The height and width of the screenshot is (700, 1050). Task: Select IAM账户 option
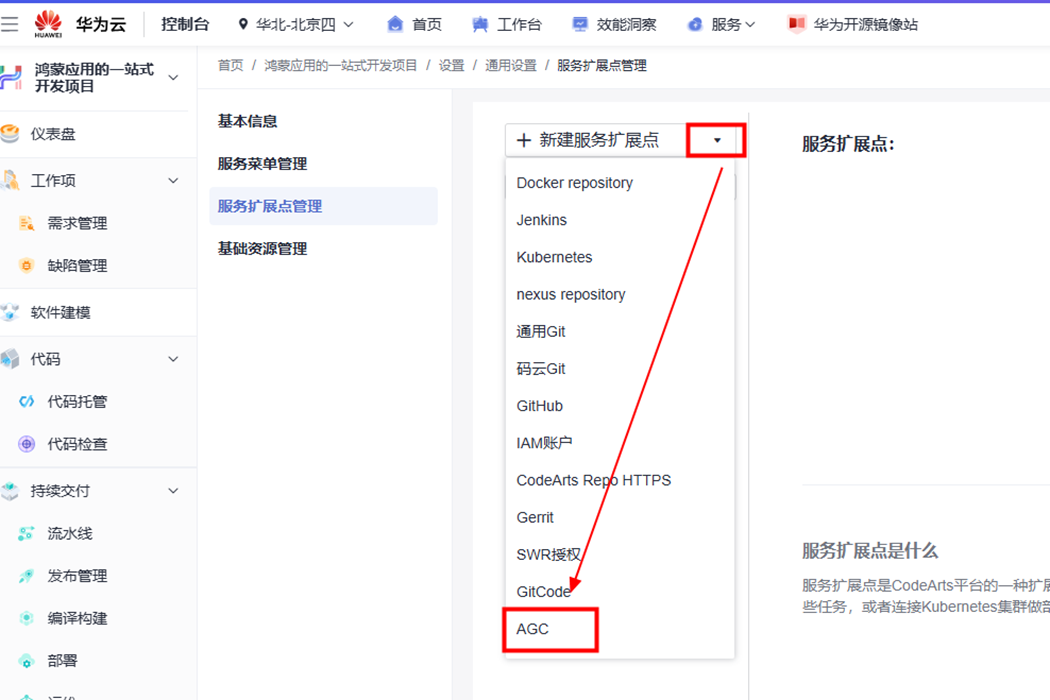pos(619,443)
